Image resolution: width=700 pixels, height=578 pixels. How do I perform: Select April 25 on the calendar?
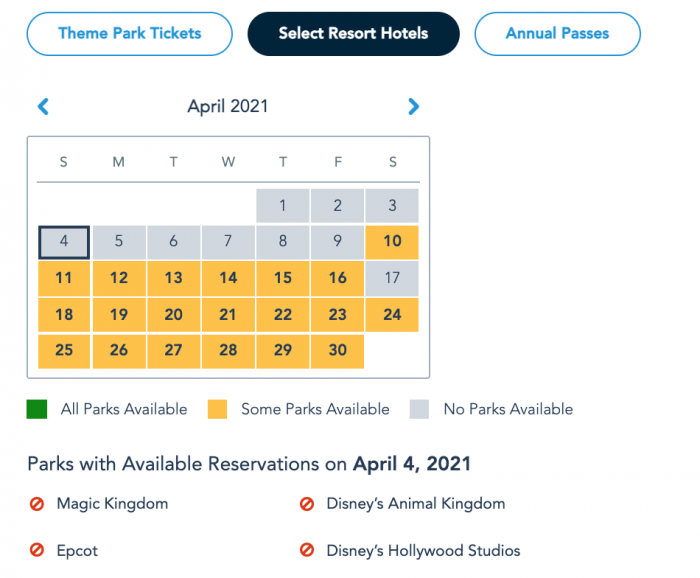coord(64,351)
